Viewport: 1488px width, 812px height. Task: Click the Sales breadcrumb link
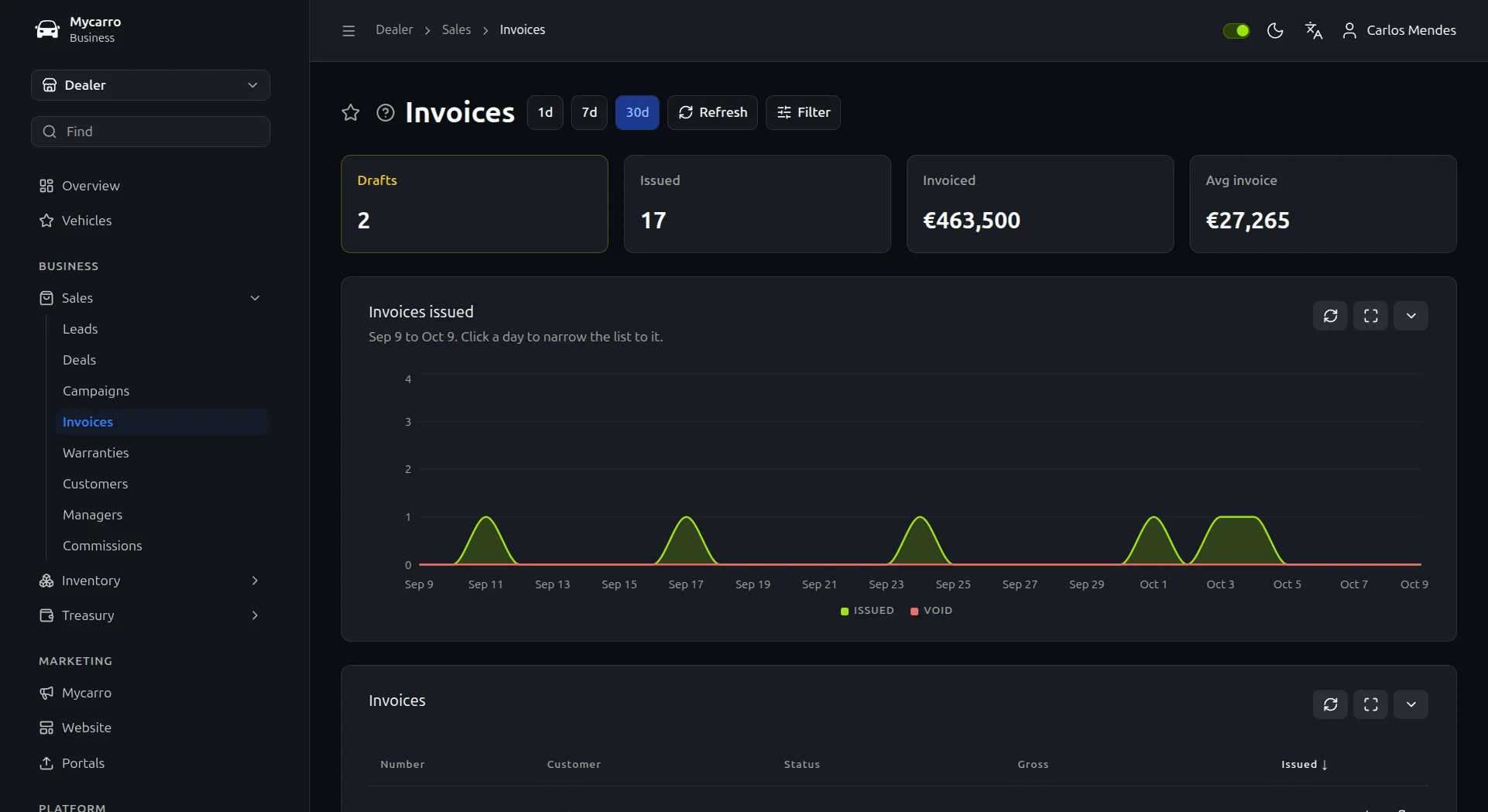456,29
